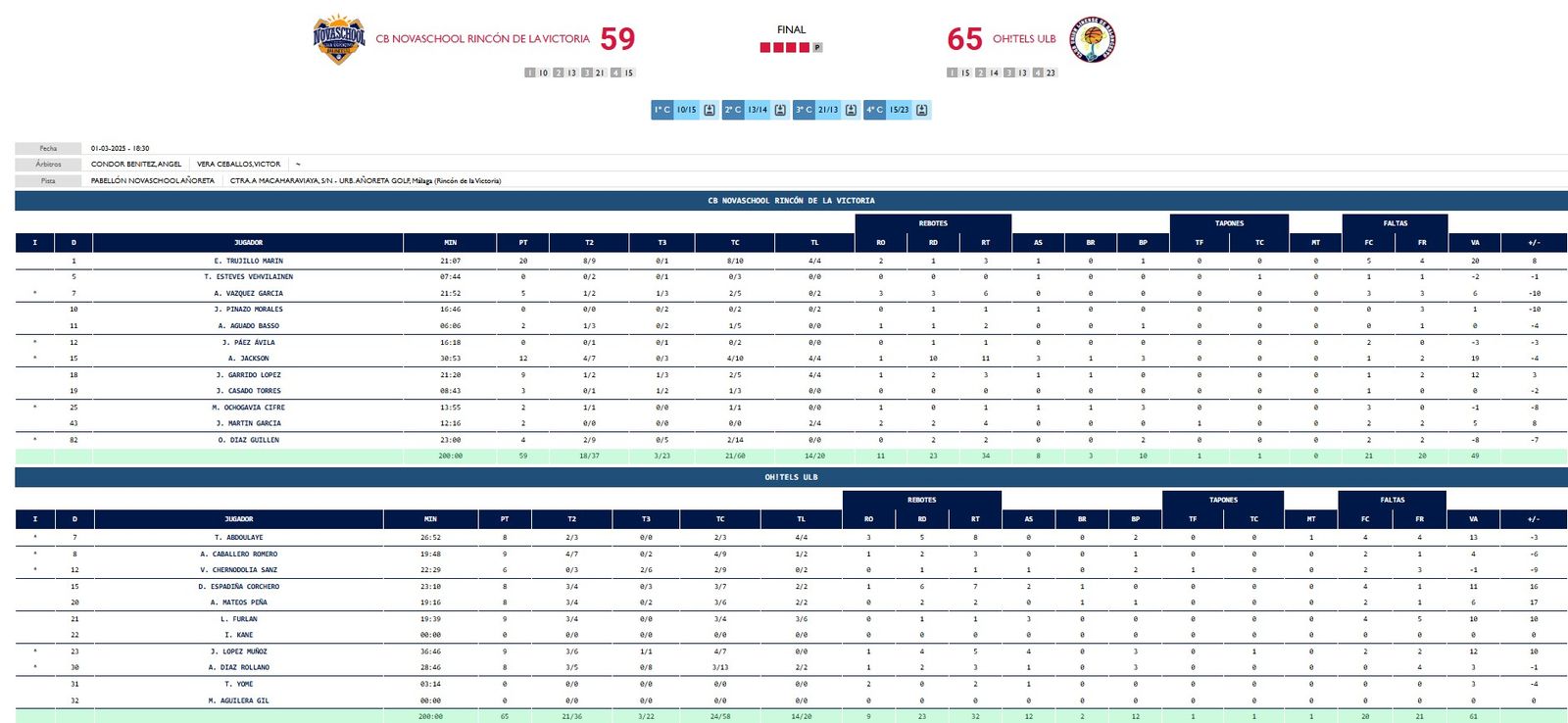Open player A. JACKSON's profile
This screenshot has height=723, width=1568.
pos(248,359)
